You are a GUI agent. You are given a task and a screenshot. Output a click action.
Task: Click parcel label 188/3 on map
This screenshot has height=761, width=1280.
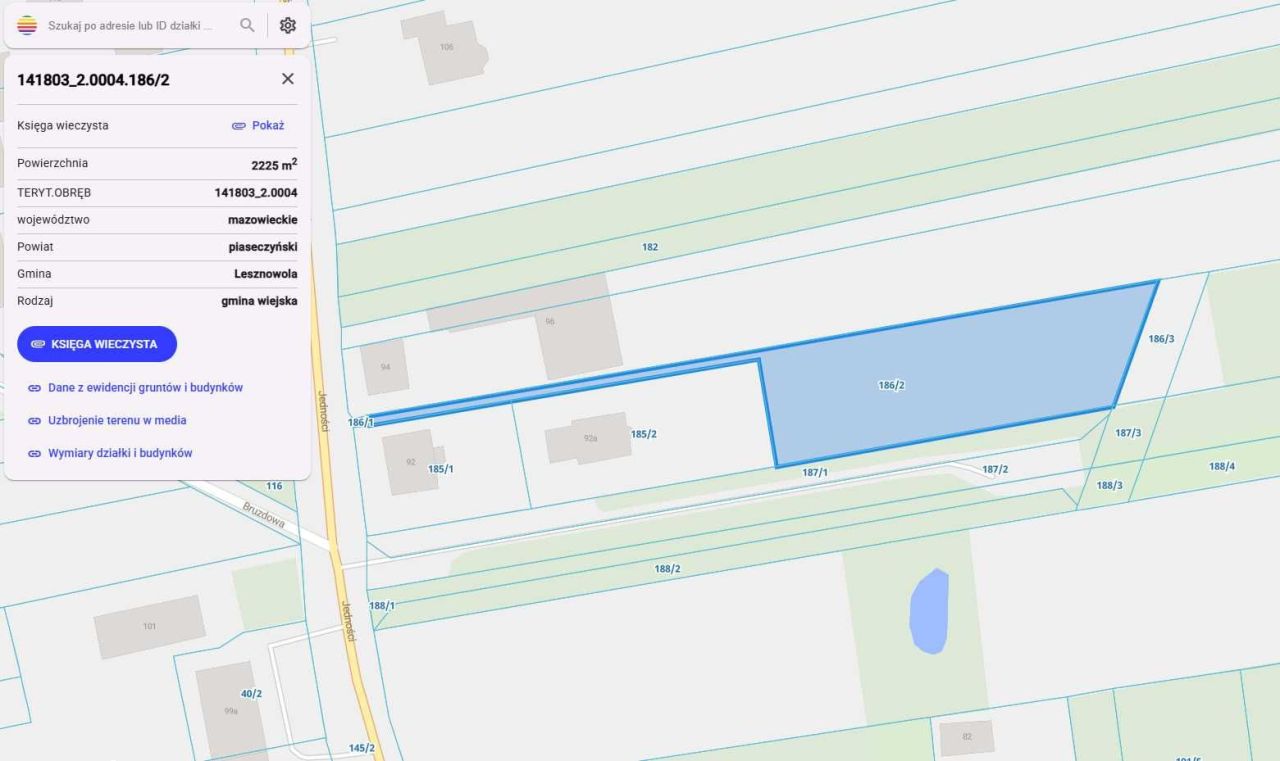pos(1109,485)
